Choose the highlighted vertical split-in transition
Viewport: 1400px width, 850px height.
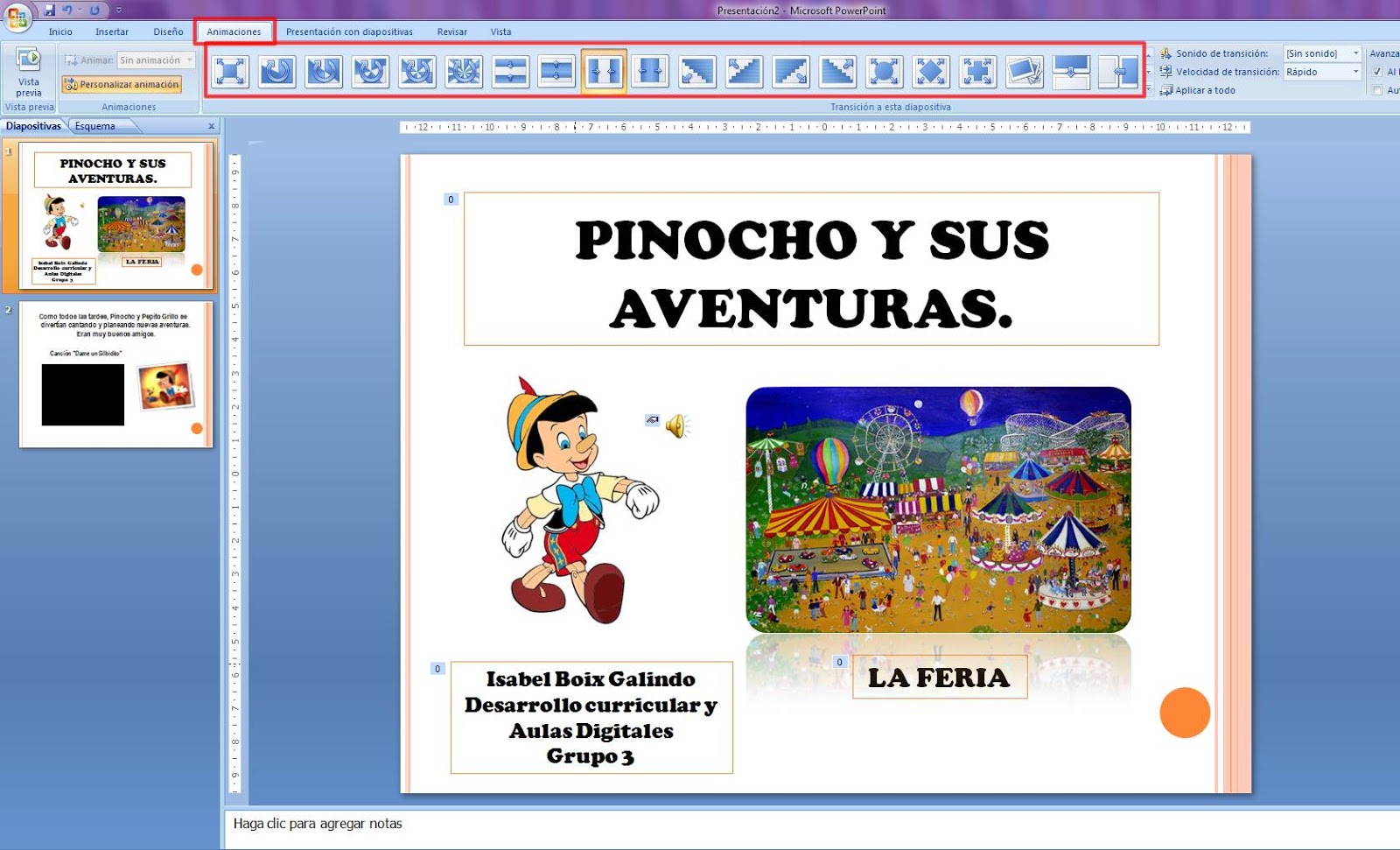pos(604,71)
